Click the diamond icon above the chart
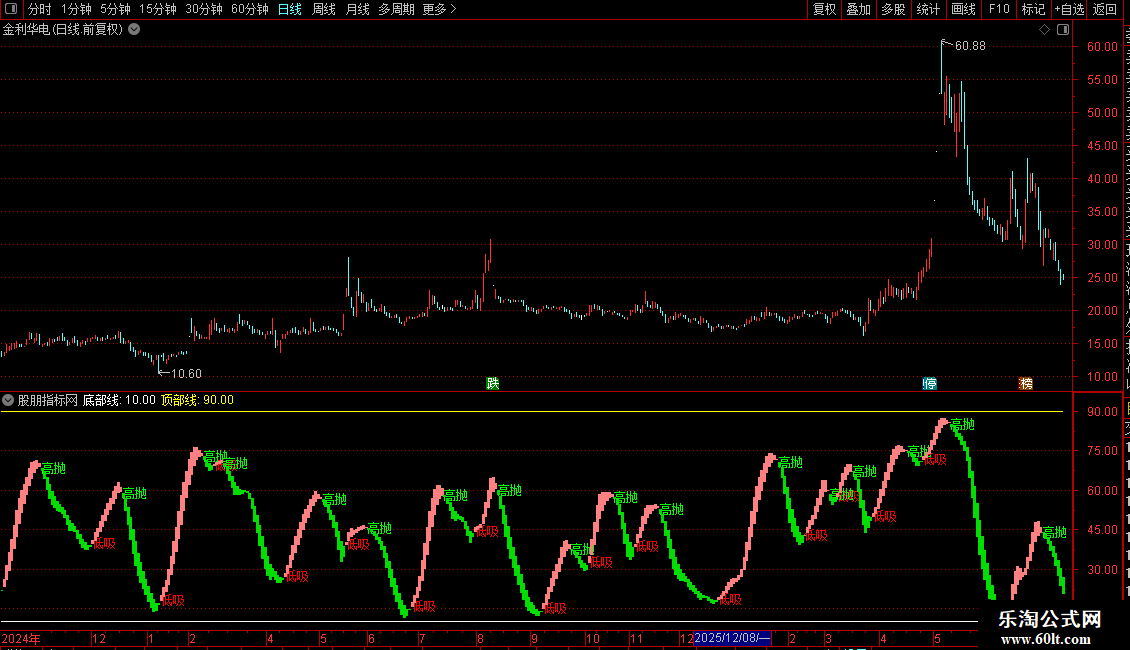This screenshot has height=650, width=1130. point(1044,30)
